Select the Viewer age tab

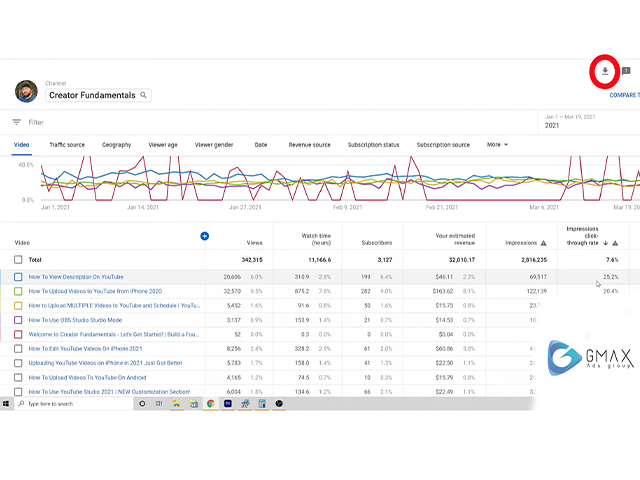163,145
